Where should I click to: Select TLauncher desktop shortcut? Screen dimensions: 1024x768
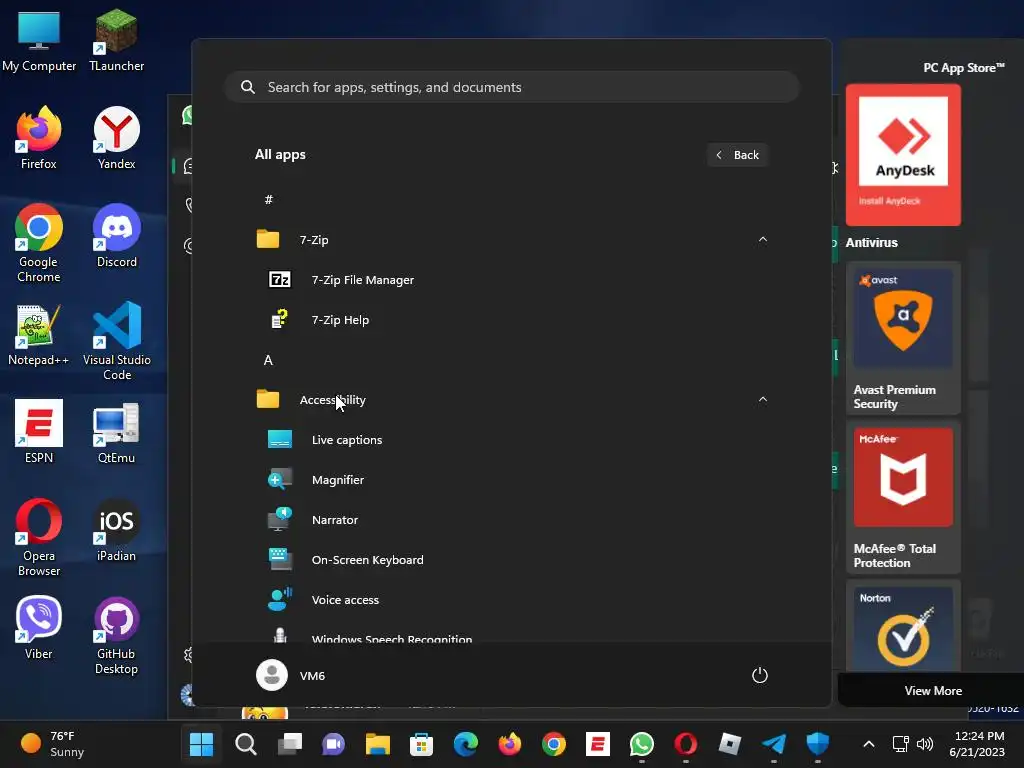pos(116,41)
